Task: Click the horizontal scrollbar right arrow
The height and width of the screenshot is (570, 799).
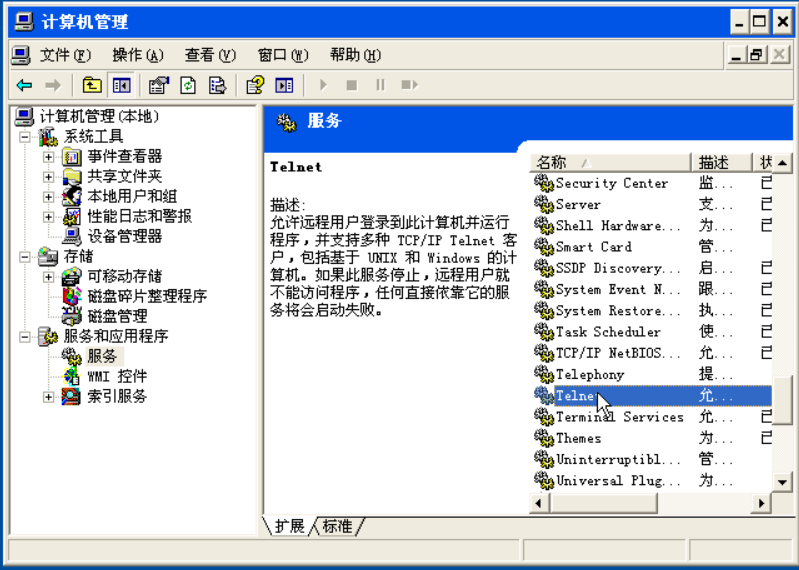Action: pyautogui.click(x=761, y=504)
